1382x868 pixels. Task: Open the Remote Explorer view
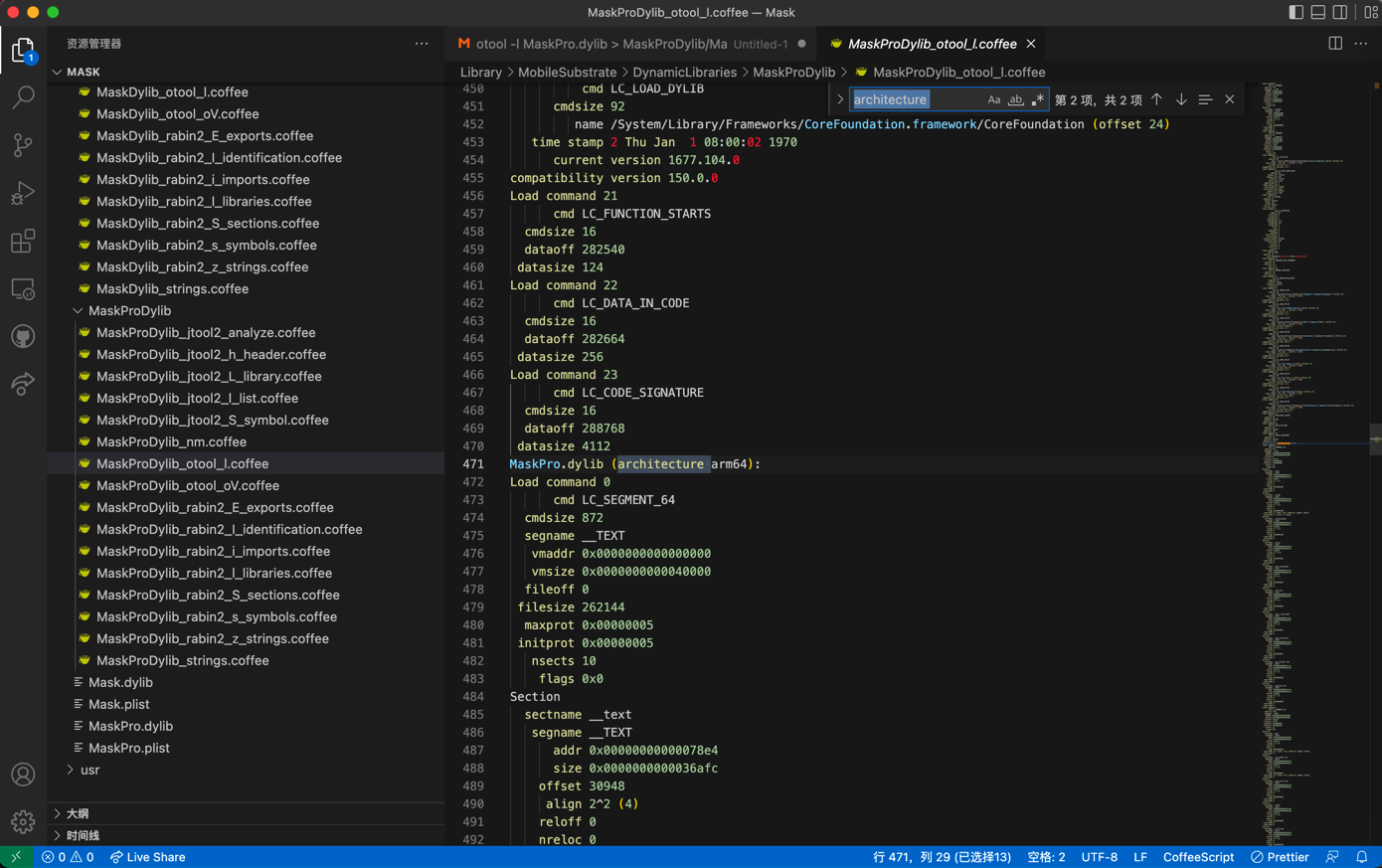click(x=23, y=288)
